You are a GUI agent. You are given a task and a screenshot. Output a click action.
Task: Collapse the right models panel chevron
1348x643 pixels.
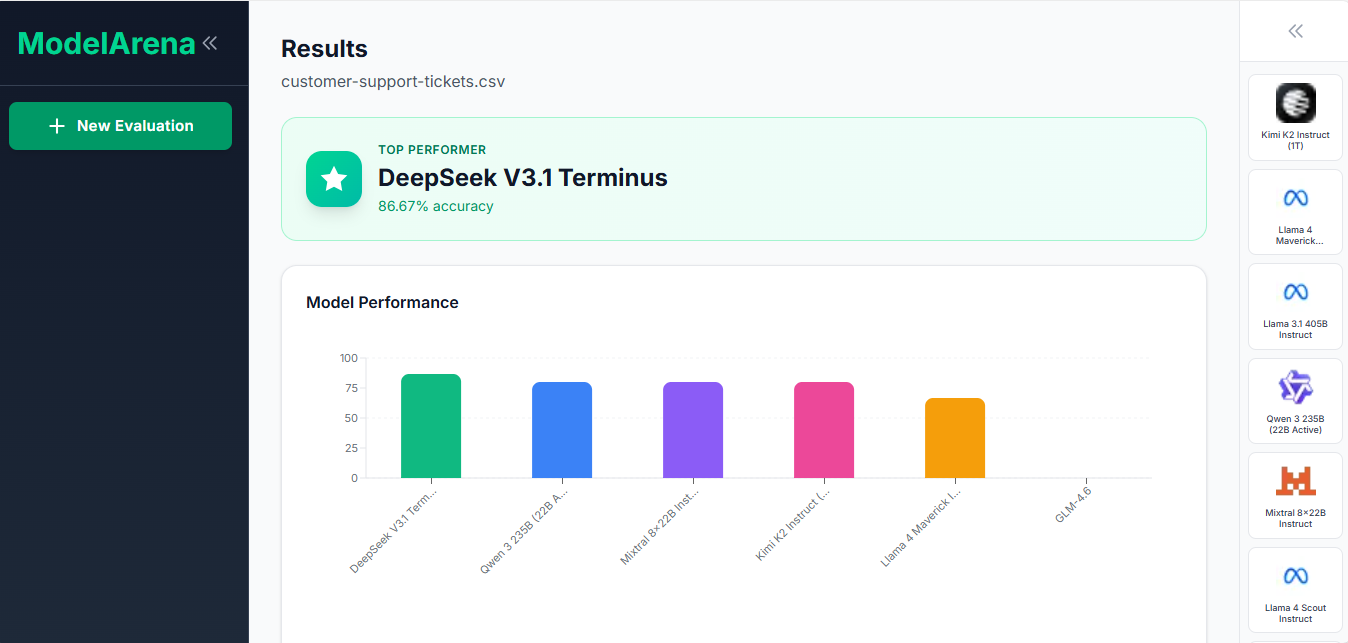(x=1295, y=31)
